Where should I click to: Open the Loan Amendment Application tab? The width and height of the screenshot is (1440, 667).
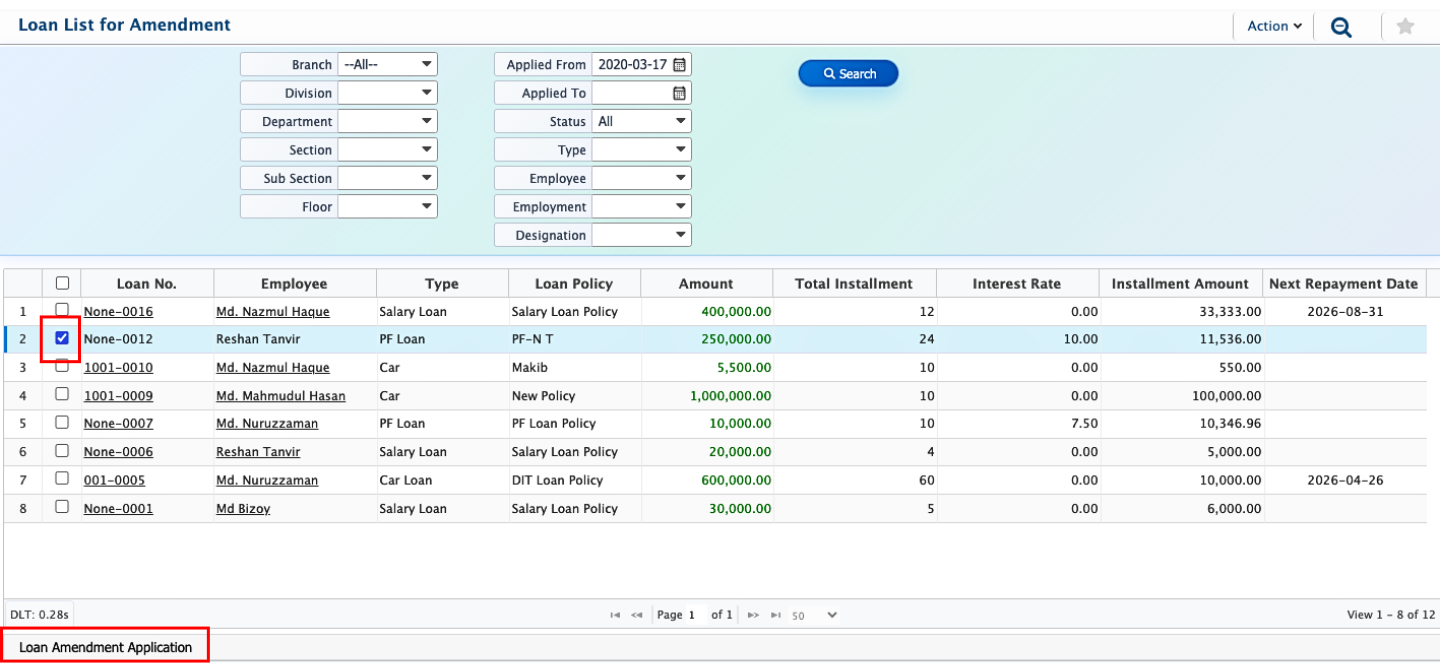point(105,647)
